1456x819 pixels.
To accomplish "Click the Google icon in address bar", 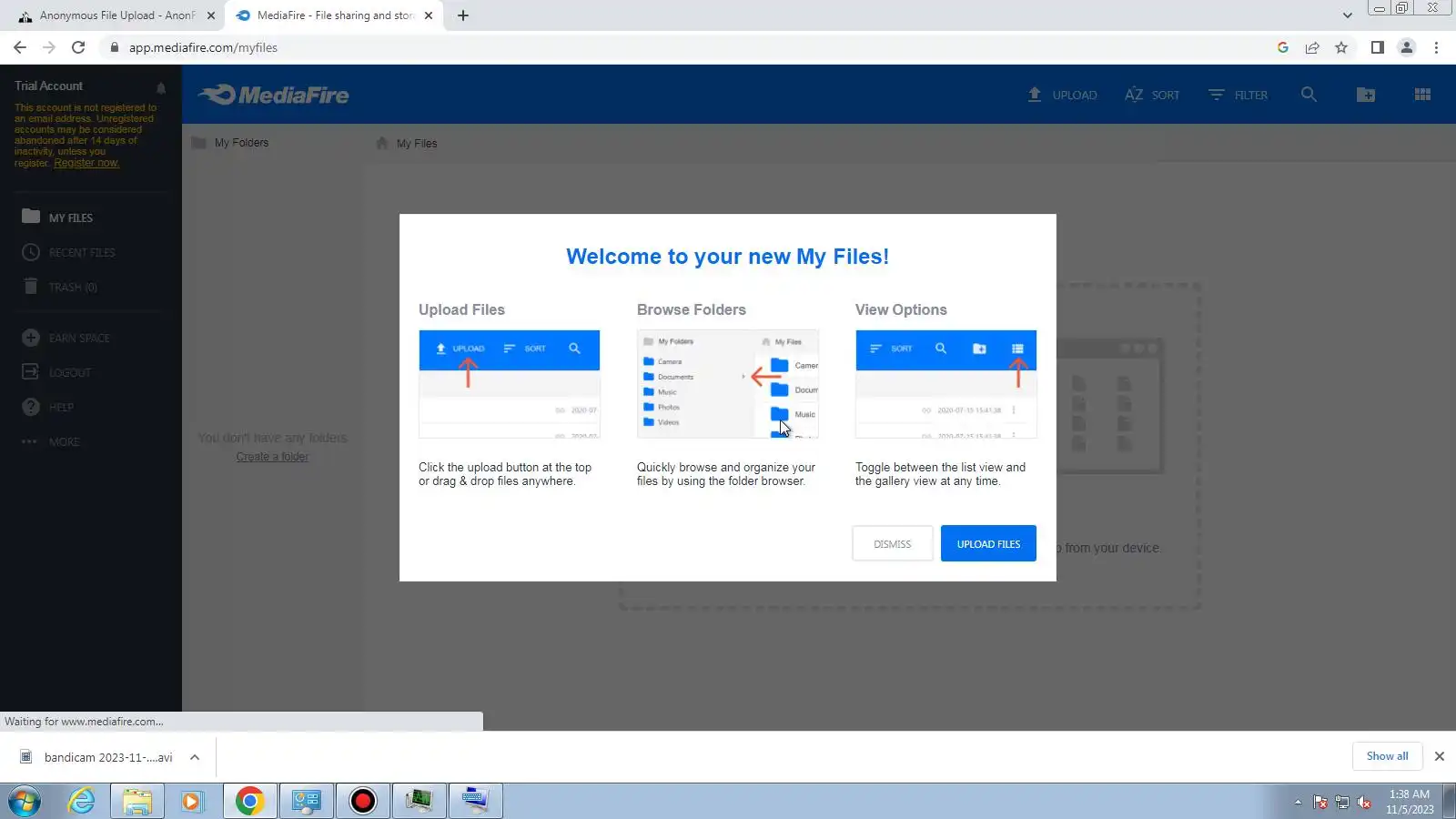I will 1283,47.
